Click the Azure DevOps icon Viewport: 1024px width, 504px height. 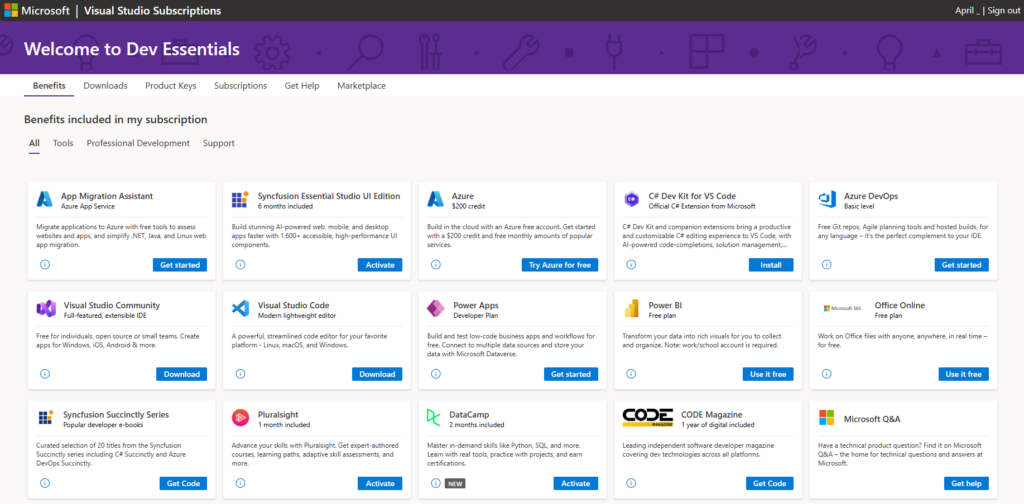(x=827, y=199)
